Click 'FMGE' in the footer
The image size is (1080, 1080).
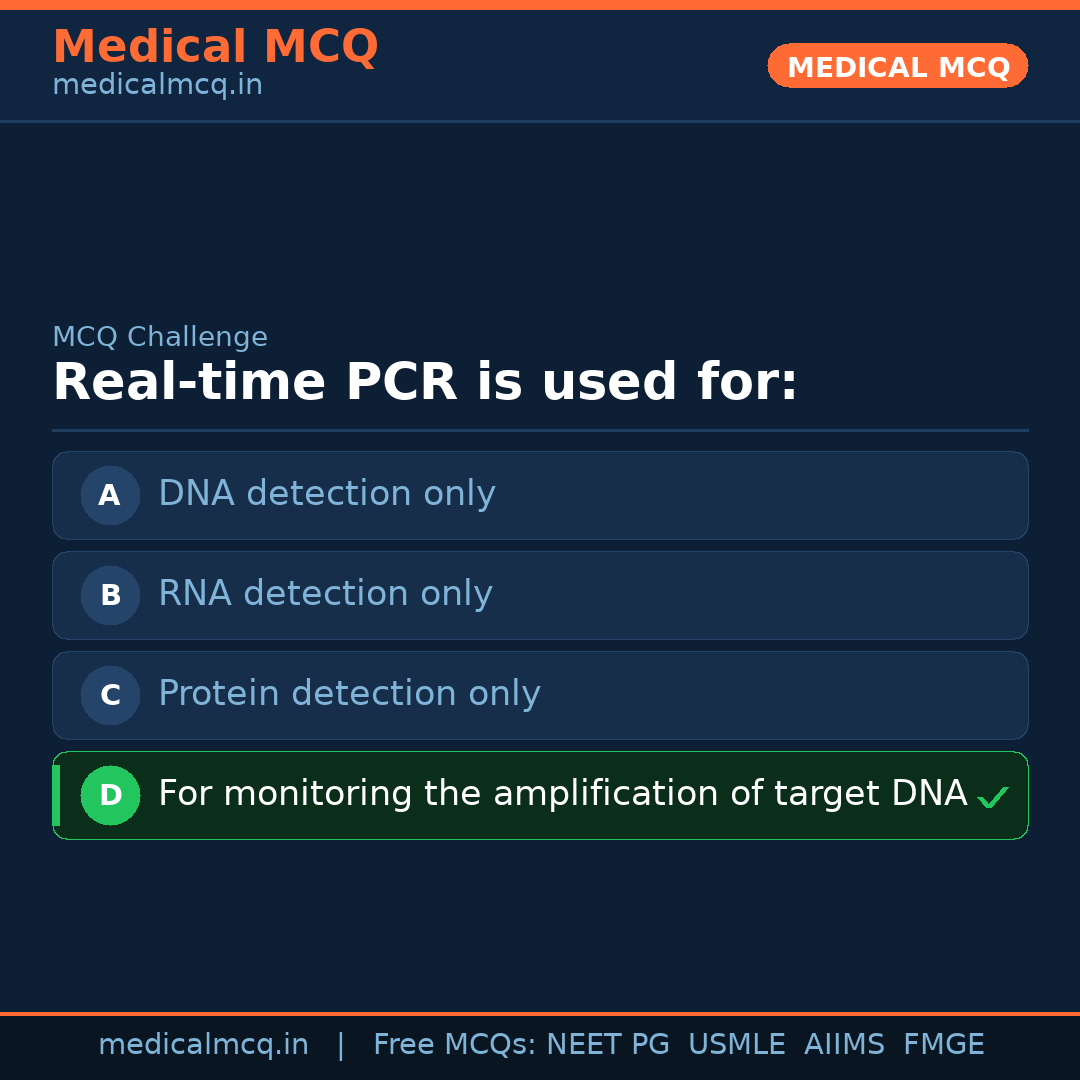[x=944, y=1045]
